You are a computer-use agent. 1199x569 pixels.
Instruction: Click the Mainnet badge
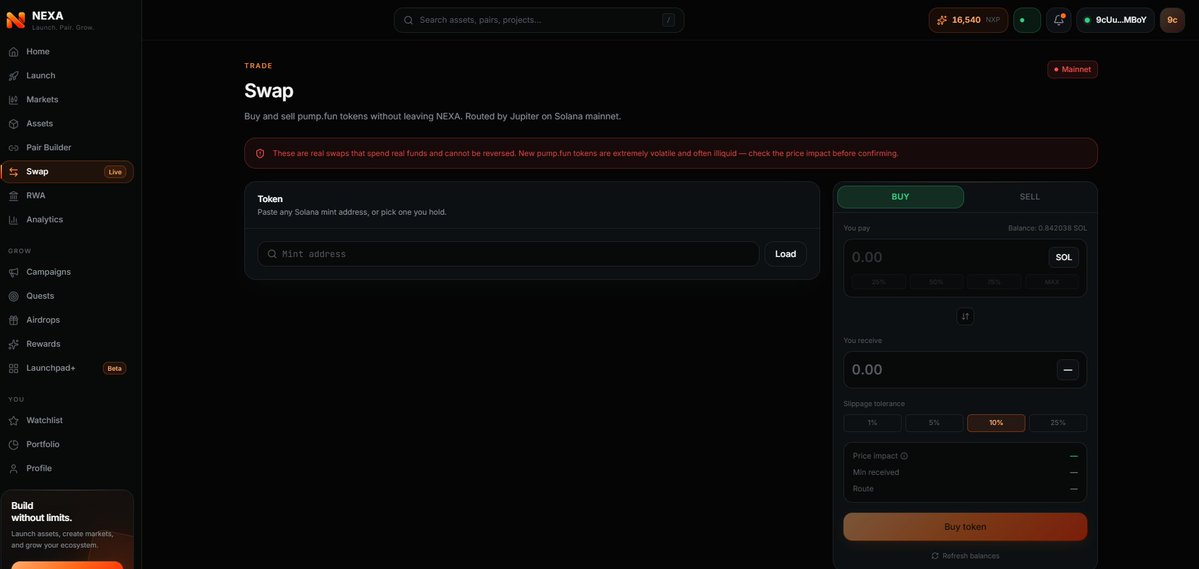[x=1072, y=70]
